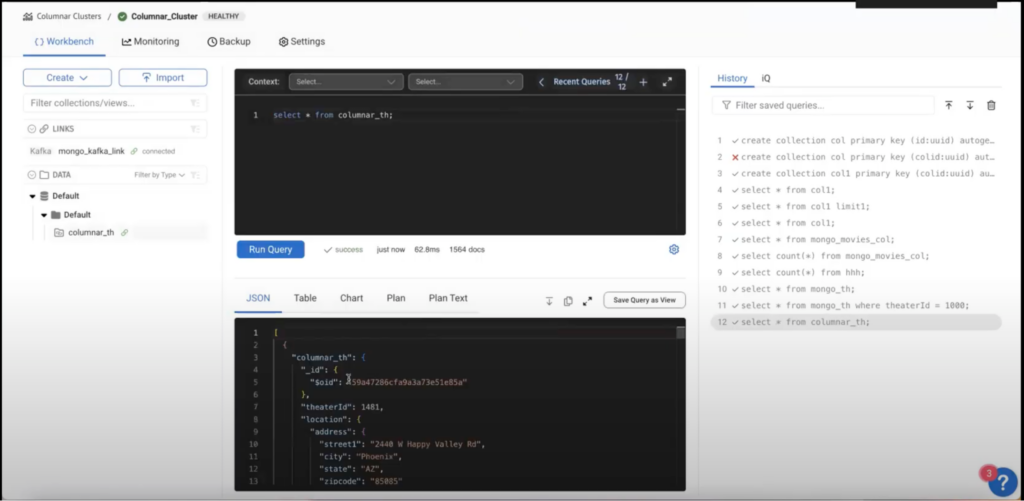Expand the query editor to fullscreen
The height and width of the screenshot is (501, 1024).
667,82
